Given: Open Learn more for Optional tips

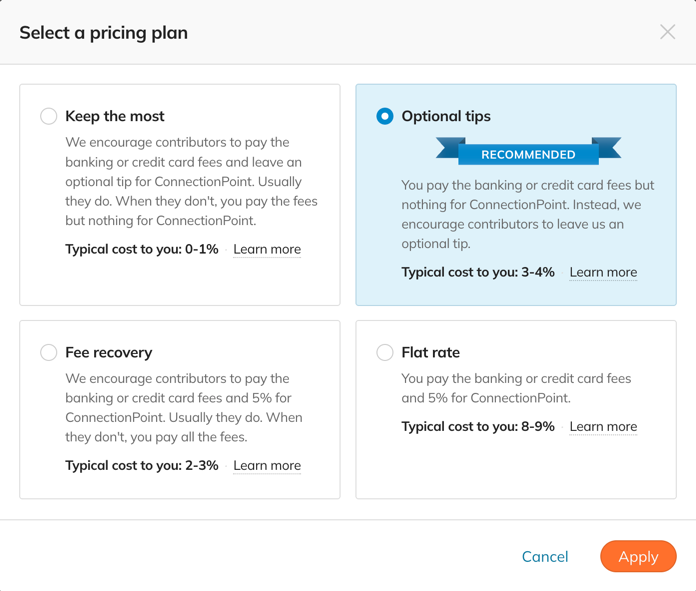Looking at the screenshot, I should pyautogui.click(x=603, y=272).
